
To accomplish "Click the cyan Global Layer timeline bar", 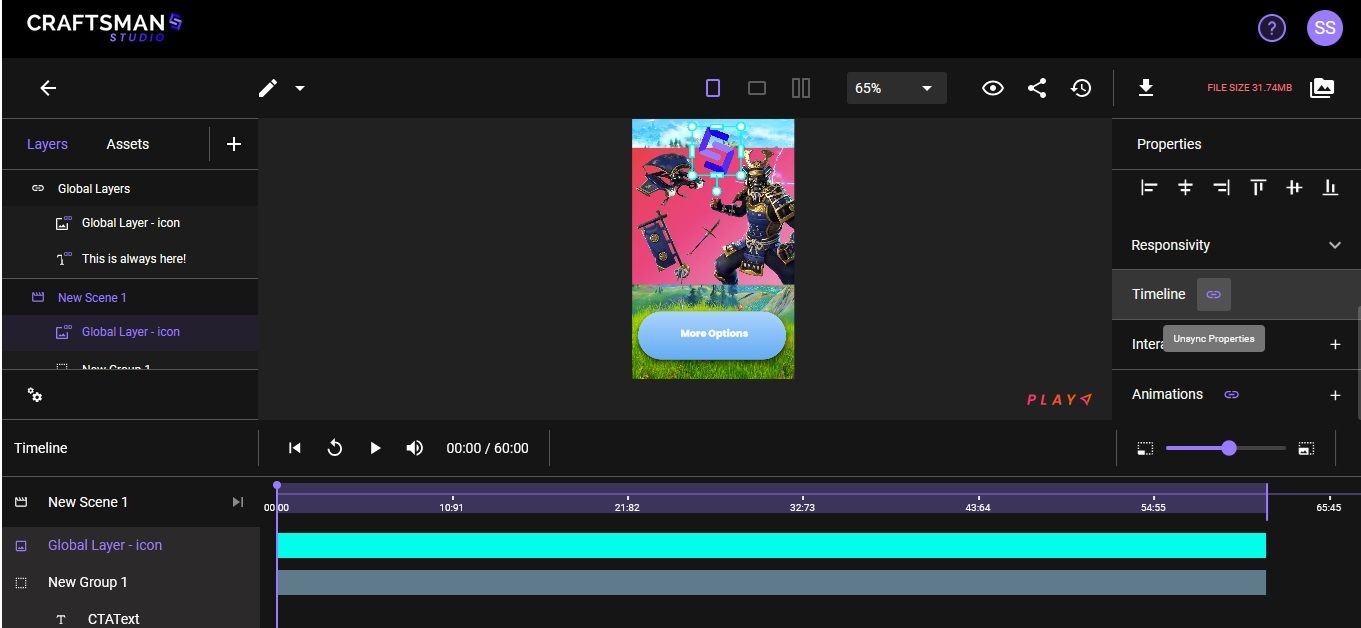I will [771, 545].
